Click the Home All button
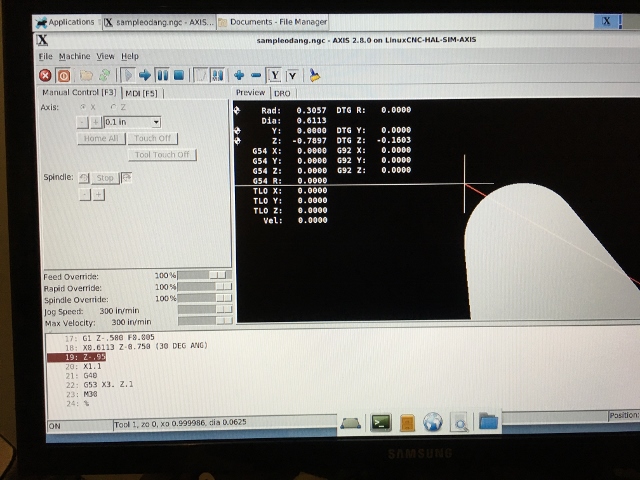 coord(101,138)
